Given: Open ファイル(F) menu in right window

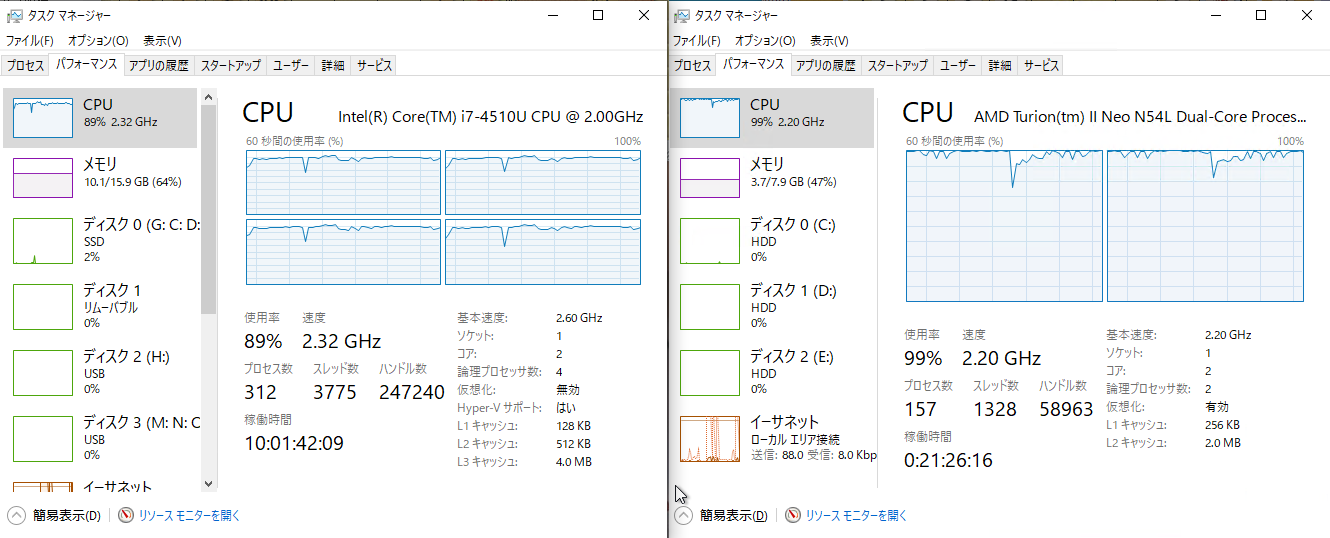Looking at the screenshot, I should [x=697, y=41].
